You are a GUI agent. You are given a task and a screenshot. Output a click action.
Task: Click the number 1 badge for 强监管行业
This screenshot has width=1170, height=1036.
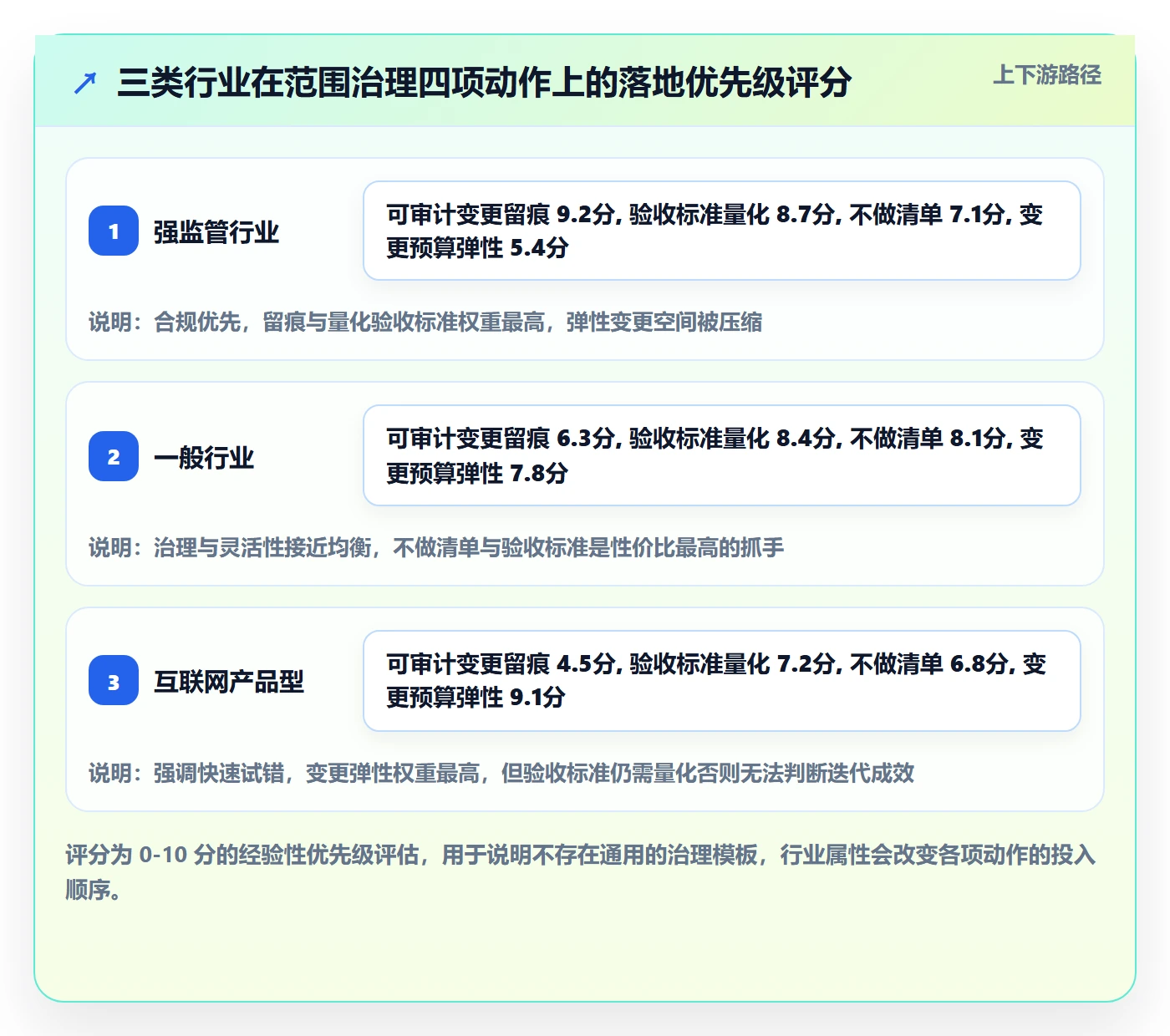[114, 231]
